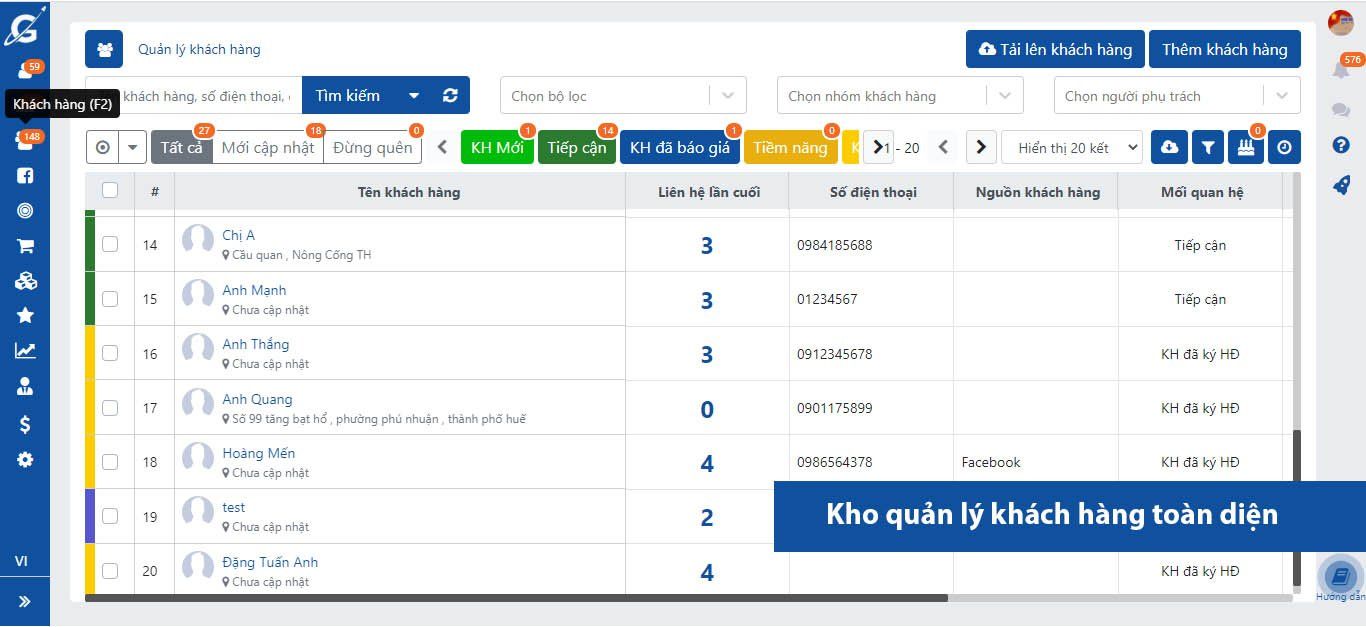
Task: Tick the checkbox for row 14 Chị A
Action: click(x=110, y=244)
